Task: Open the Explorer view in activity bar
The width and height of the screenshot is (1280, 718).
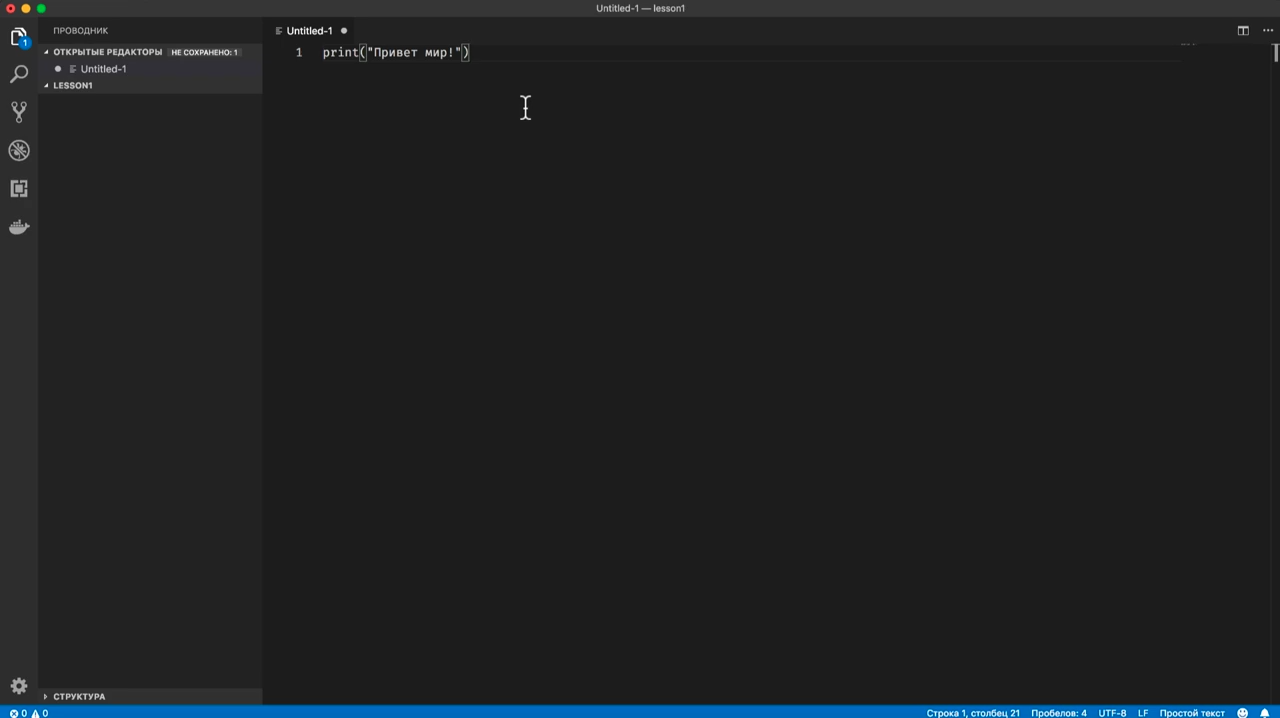Action: pos(19,38)
